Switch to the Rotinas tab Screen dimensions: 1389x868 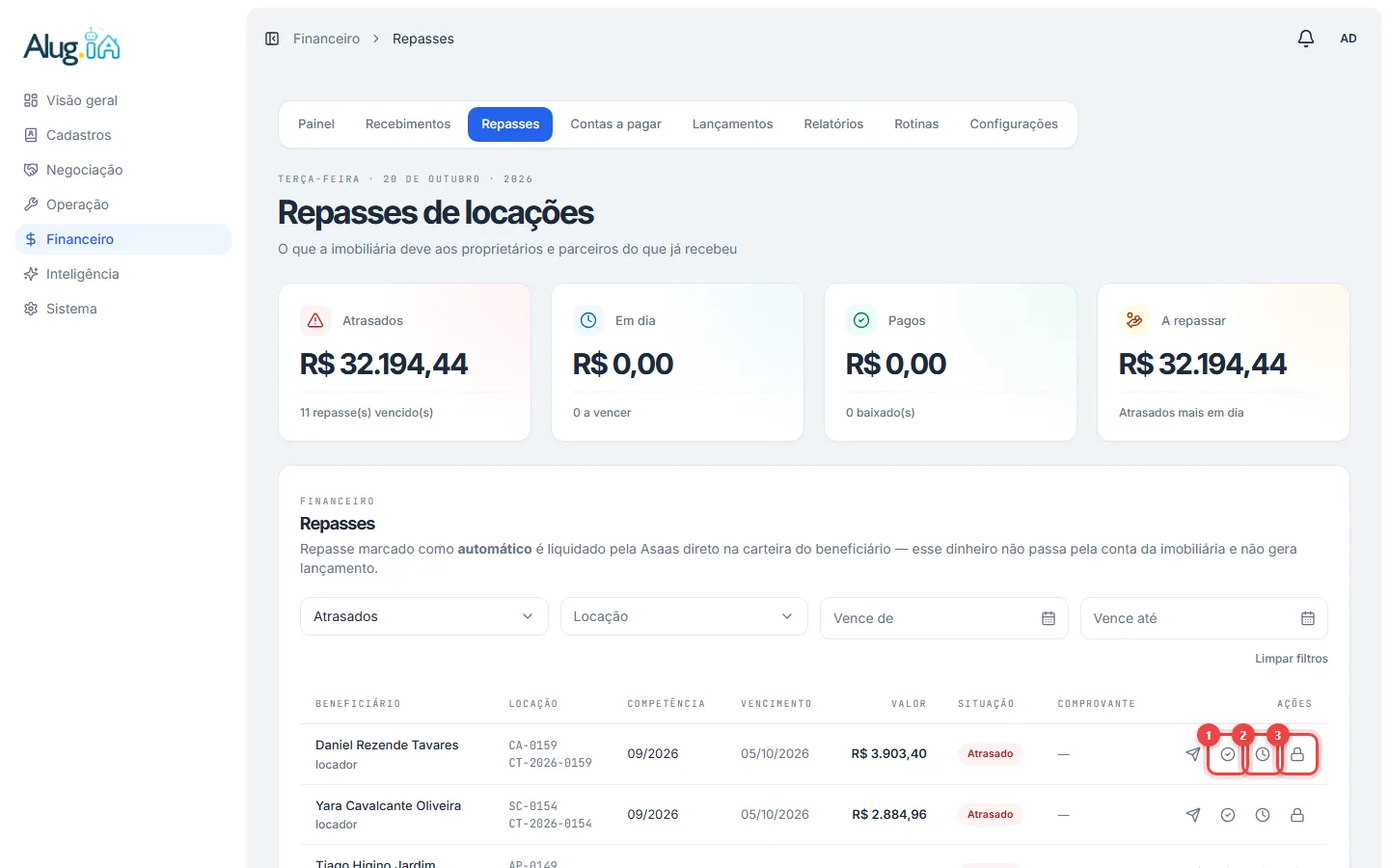[916, 124]
